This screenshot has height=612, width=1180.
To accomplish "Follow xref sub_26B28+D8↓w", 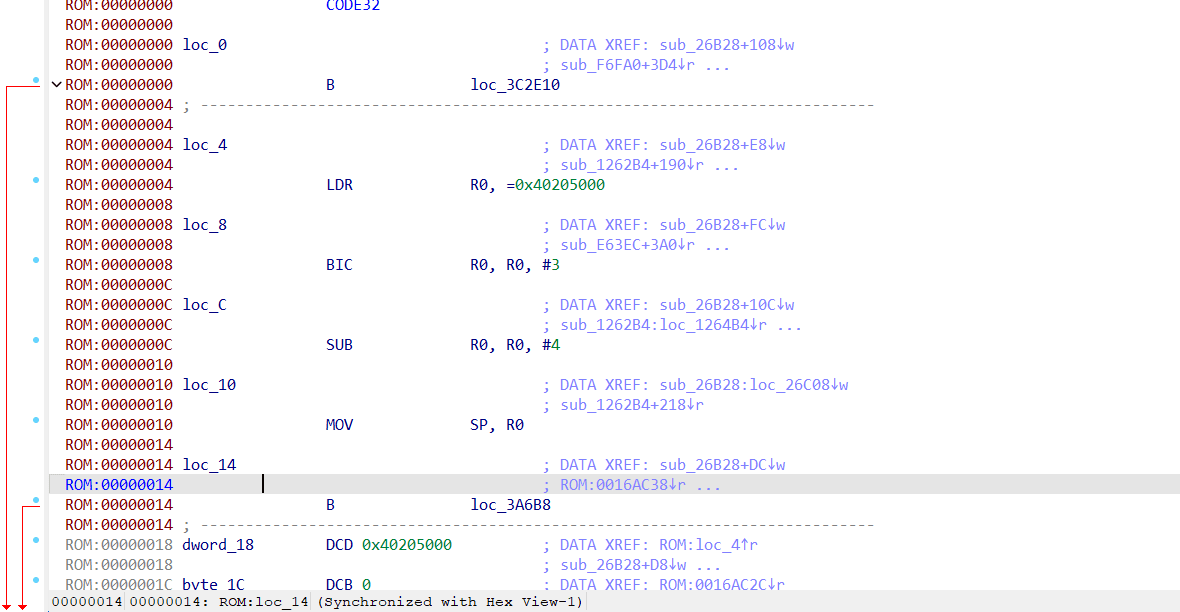I will pos(623,565).
